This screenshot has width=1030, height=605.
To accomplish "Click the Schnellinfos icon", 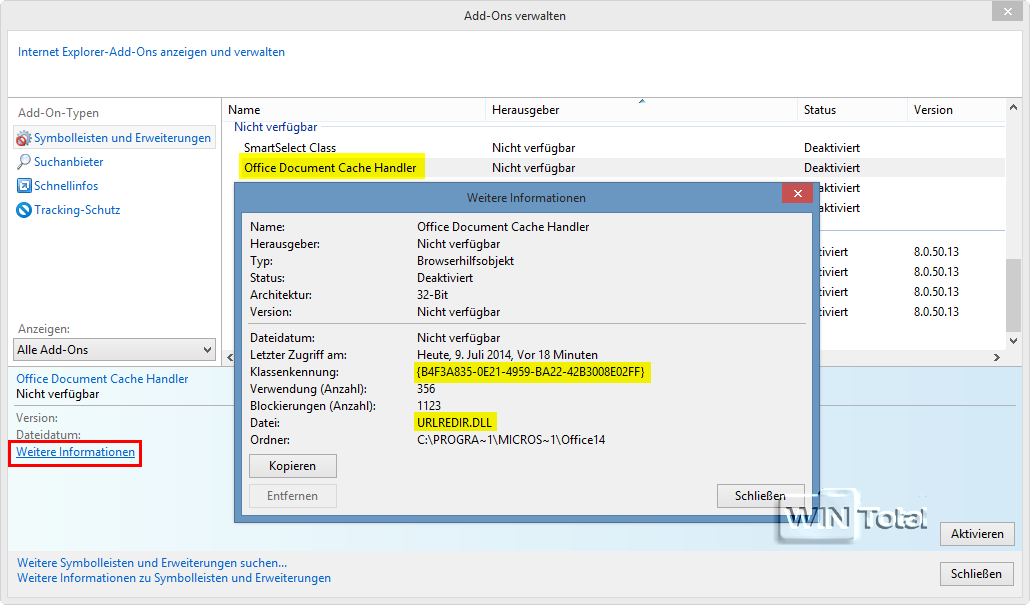I will click(x=24, y=186).
